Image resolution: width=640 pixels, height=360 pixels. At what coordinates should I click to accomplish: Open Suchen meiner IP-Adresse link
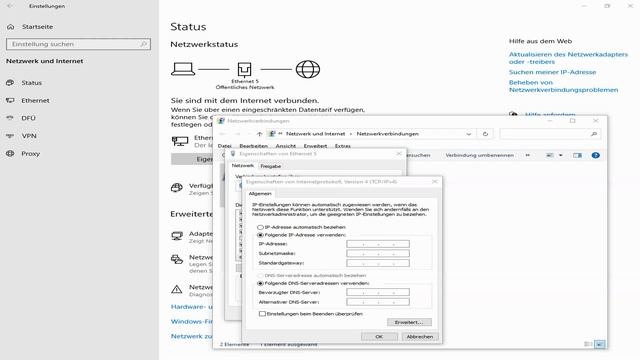(x=552, y=72)
